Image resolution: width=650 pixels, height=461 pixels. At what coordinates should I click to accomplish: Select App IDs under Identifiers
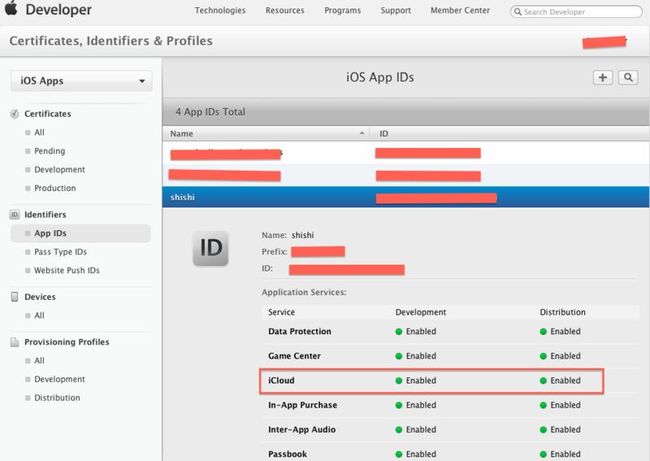pyautogui.click(x=80, y=233)
